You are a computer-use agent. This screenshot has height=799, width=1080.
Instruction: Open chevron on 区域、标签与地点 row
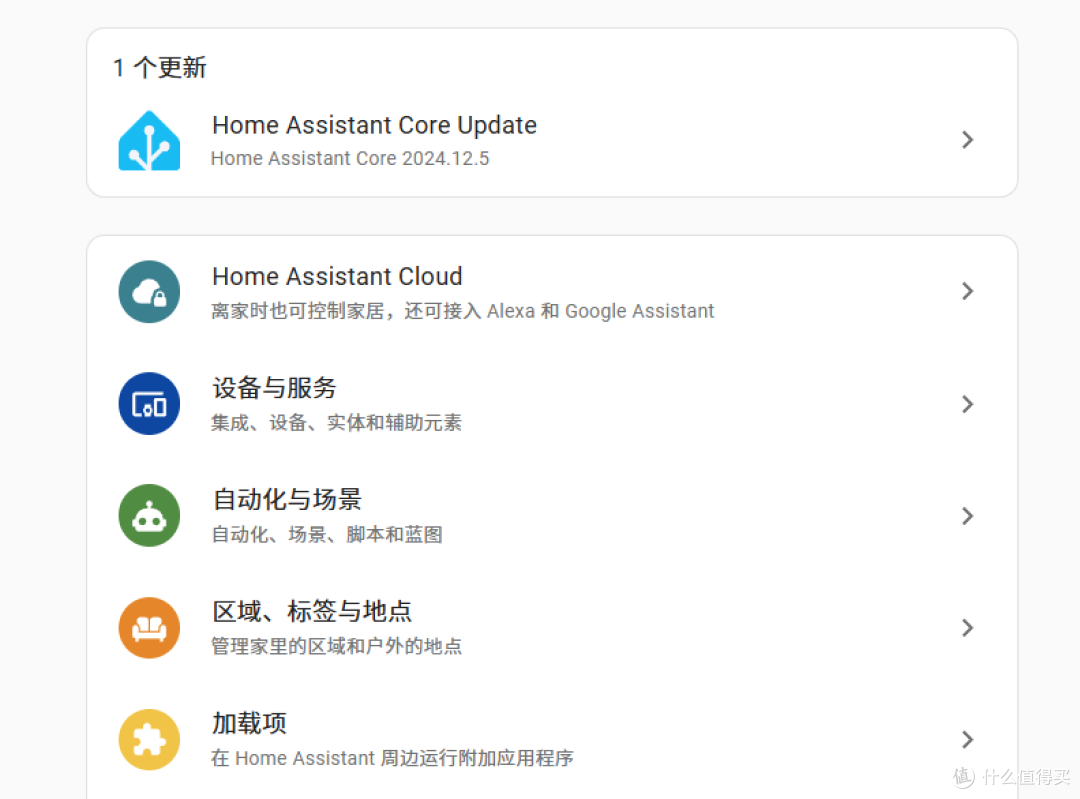point(968,627)
